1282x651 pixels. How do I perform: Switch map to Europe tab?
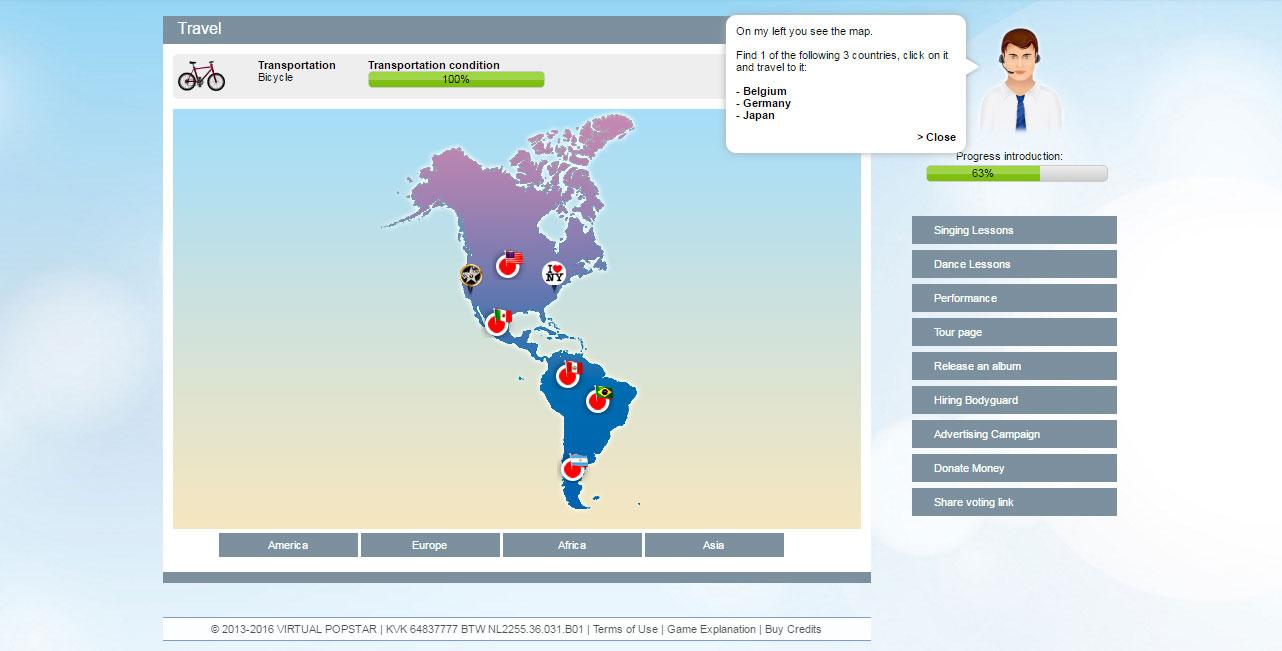coord(430,545)
